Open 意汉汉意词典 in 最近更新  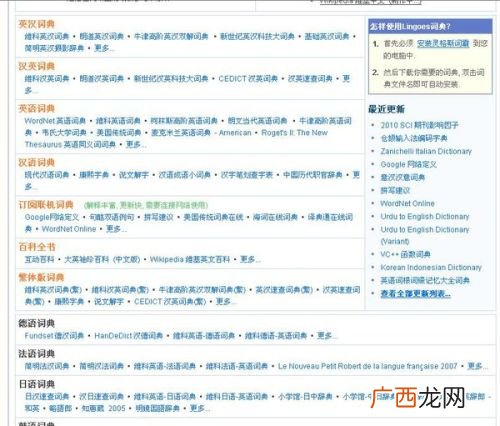pyautogui.click(x=403, y=177)
